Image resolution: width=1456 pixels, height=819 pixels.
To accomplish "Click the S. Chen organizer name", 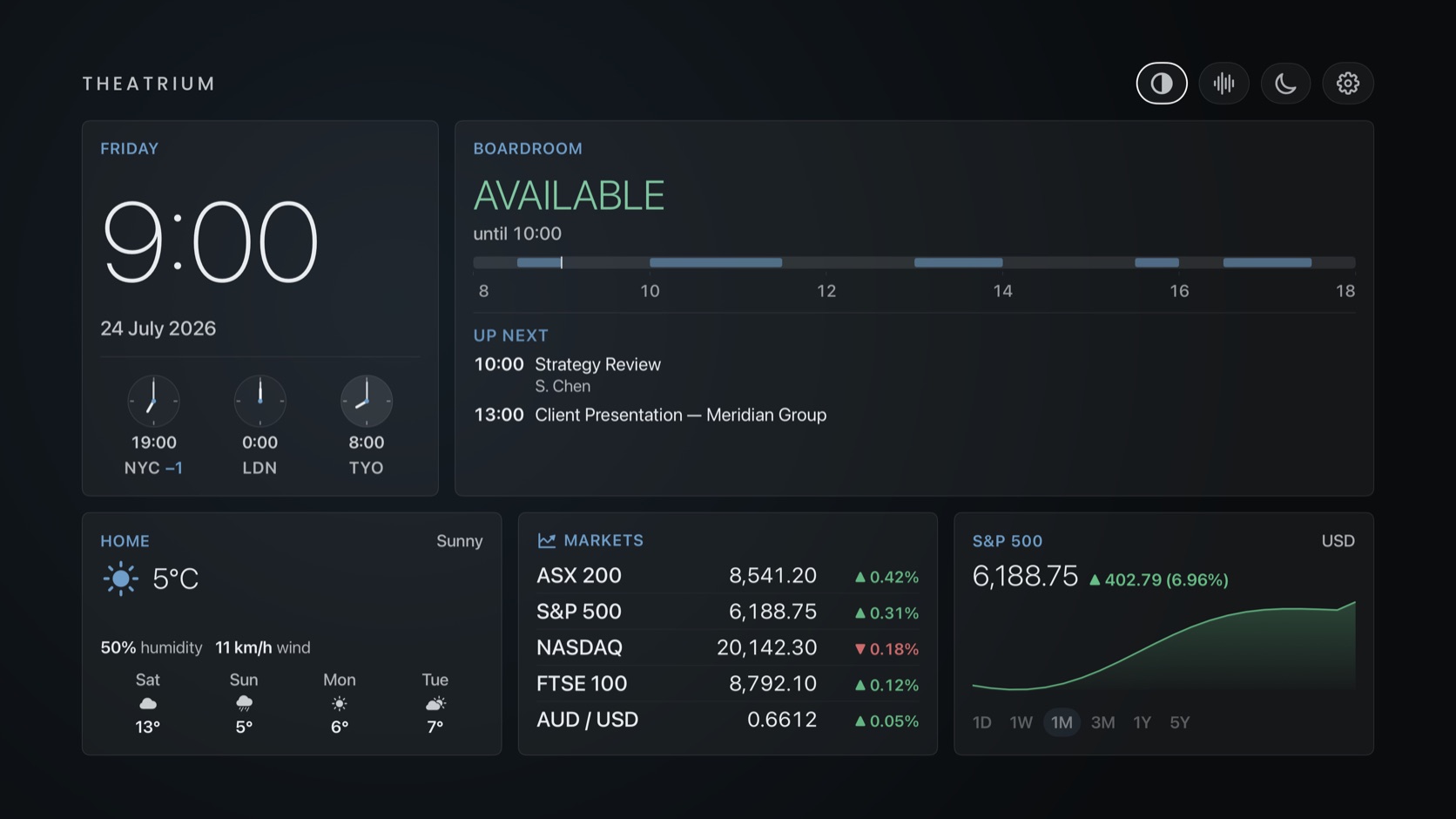I will click(563, 386).
